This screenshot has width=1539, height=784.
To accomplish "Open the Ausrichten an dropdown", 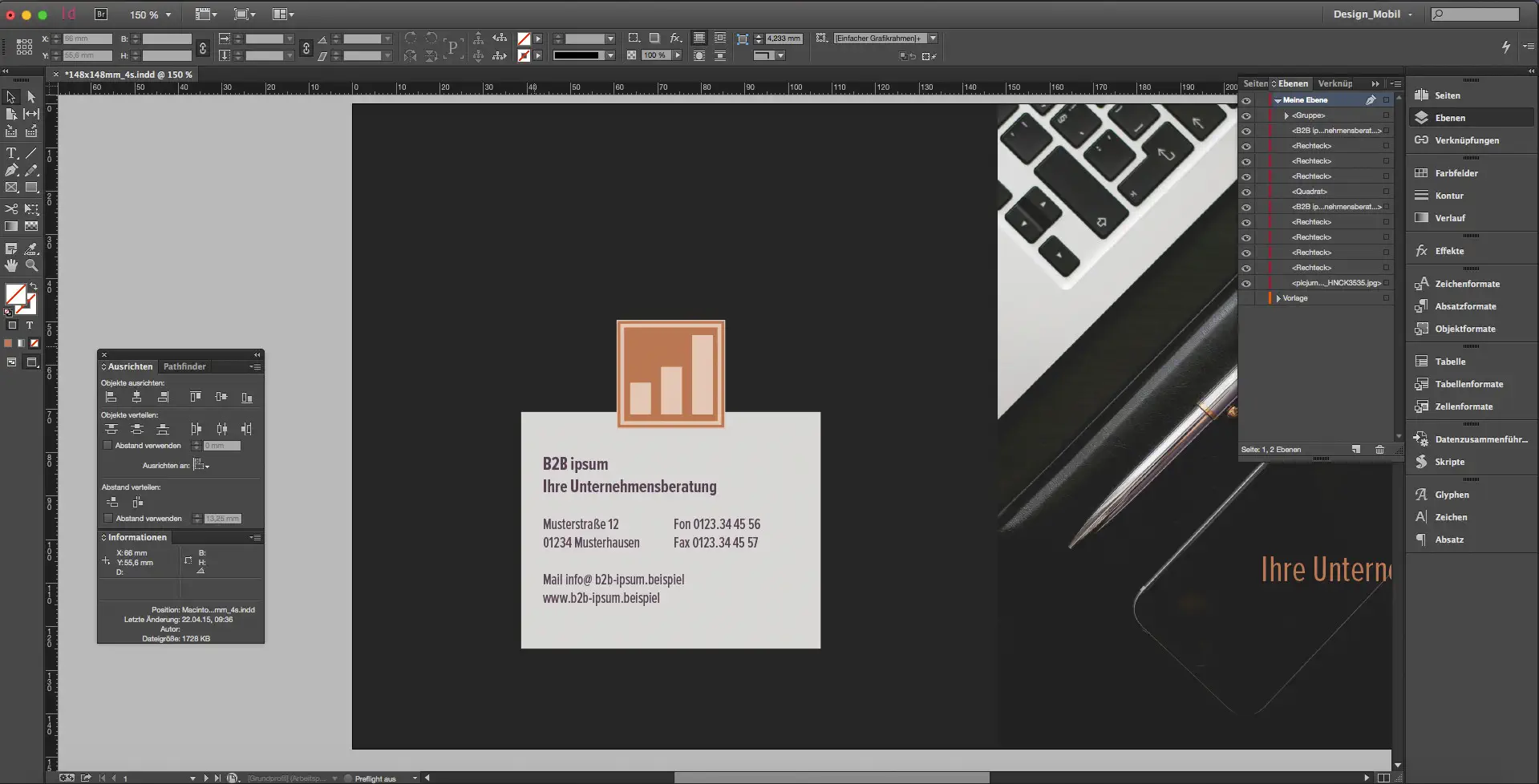I will tap(201, 465).
